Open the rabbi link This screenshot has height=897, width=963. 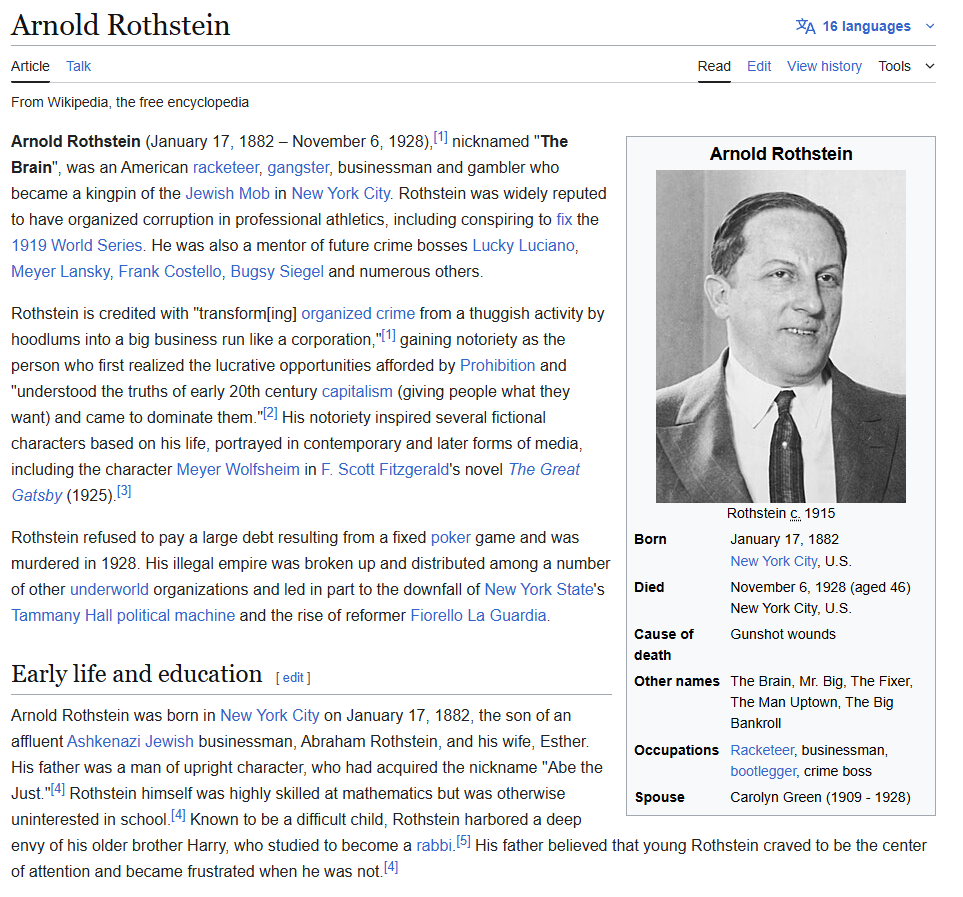point(435,846)
